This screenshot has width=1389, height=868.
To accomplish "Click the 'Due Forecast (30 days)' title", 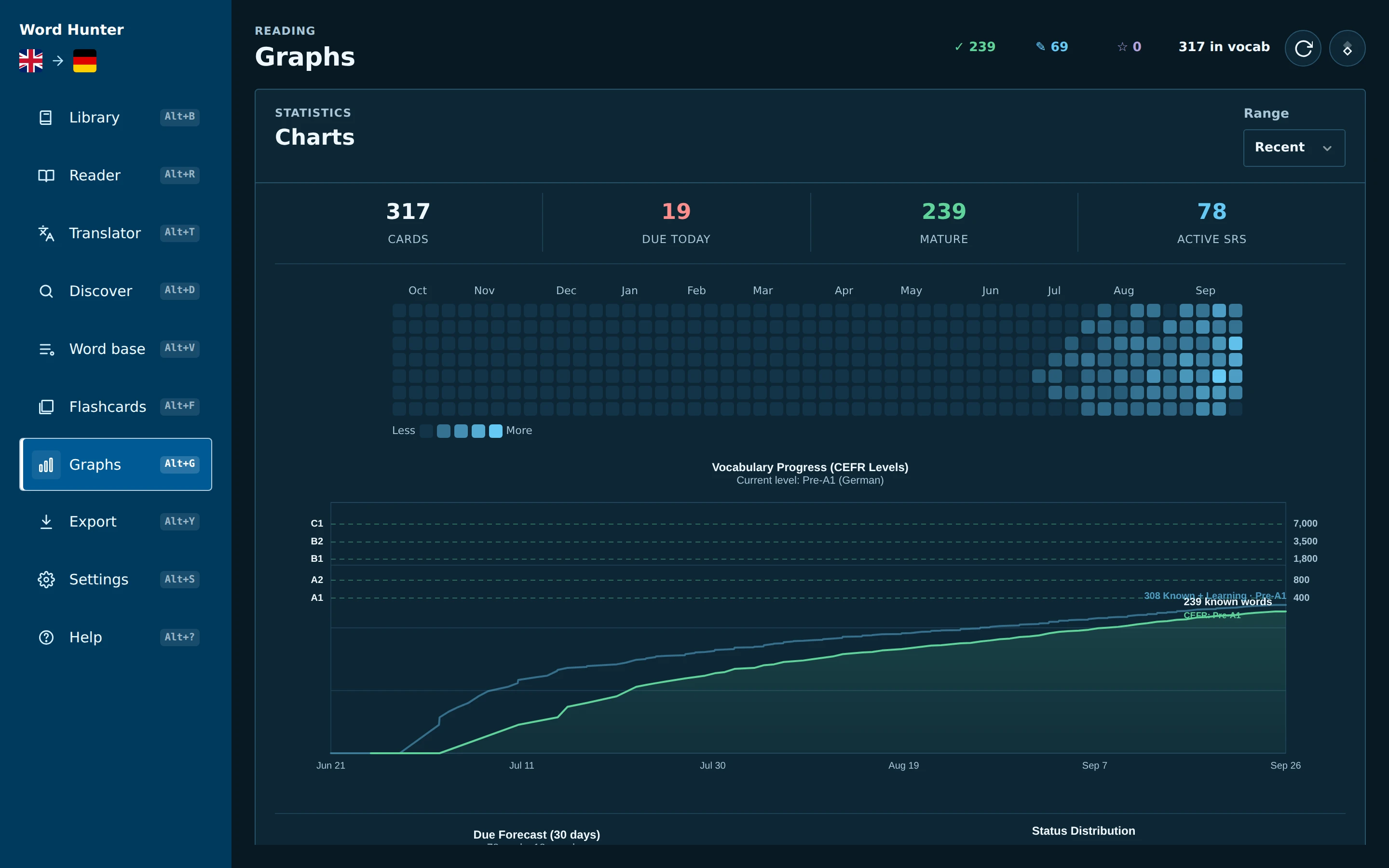I will [x=536, y=835].
